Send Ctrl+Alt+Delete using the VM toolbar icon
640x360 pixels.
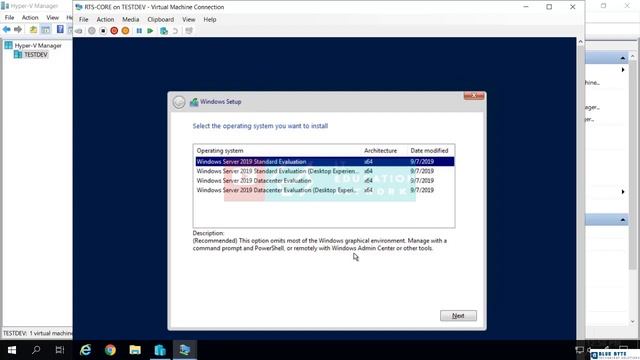click(79, 31)
